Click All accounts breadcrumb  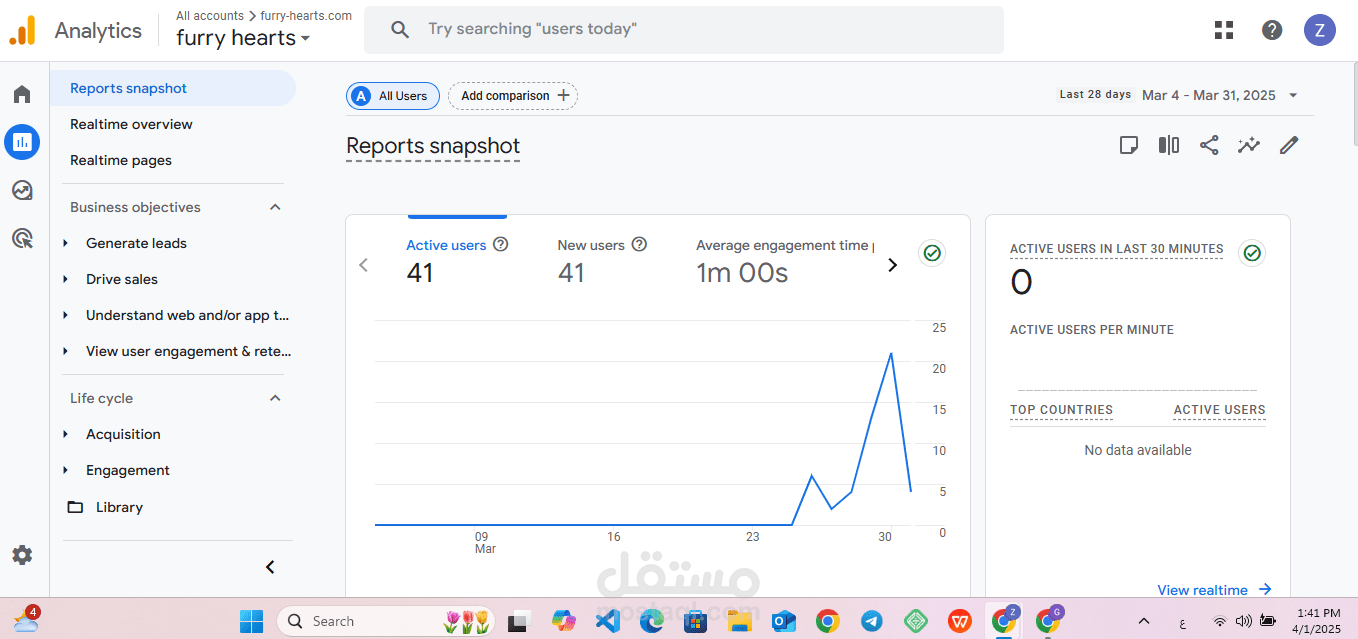210,15
